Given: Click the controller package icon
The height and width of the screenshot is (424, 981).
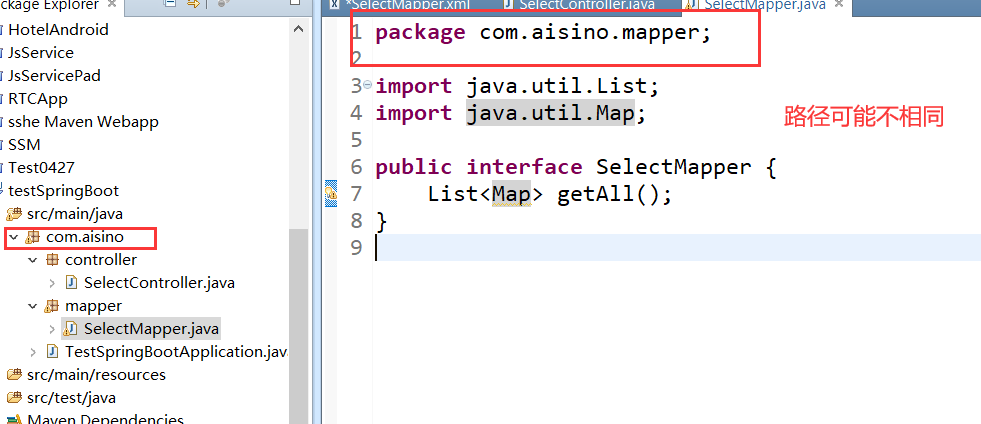Looking at the screenshot, I should tap(53, 260).
